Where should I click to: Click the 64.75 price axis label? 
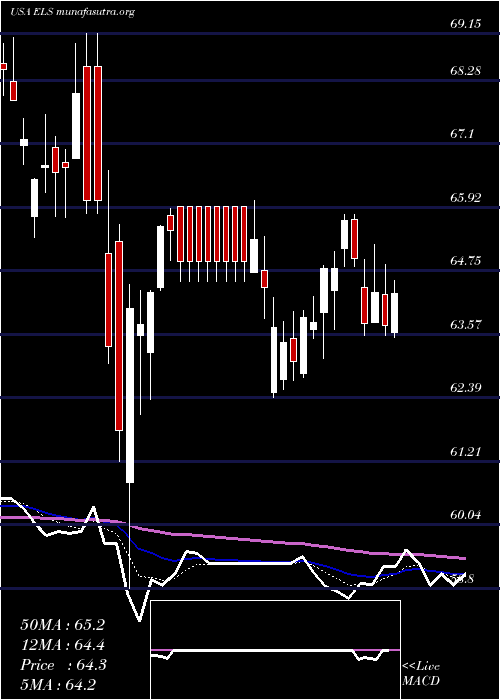click(x=466, y=261)
